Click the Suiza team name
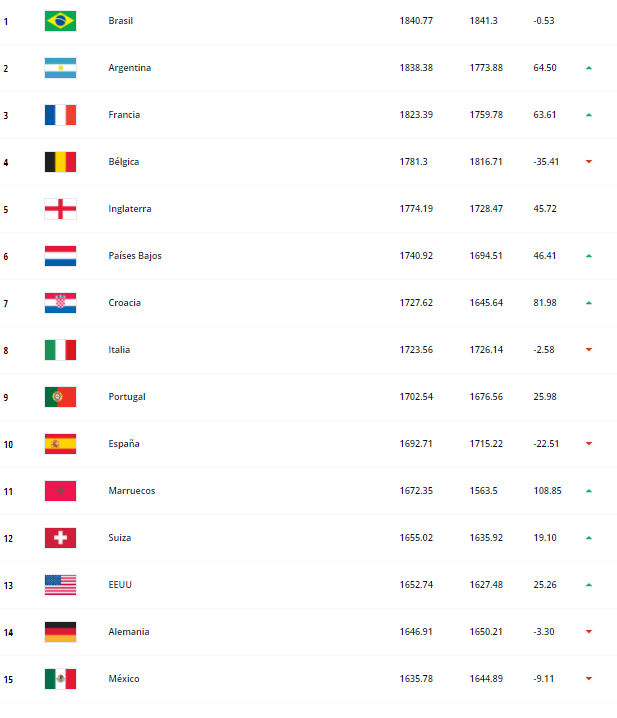Image resolution: width=617 pixels, height=718 pixels. pos(120,538)
